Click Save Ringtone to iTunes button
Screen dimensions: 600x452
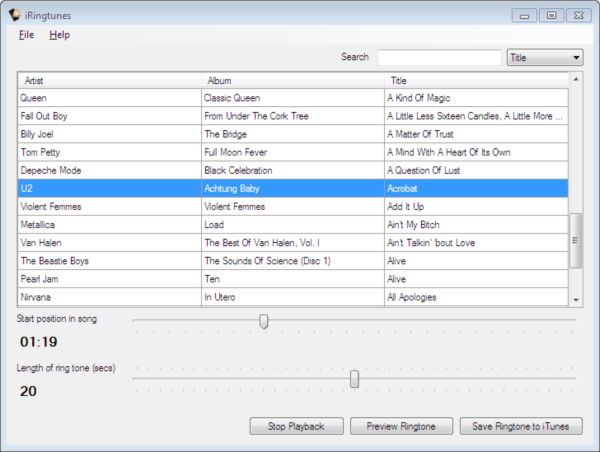[520, 427]
